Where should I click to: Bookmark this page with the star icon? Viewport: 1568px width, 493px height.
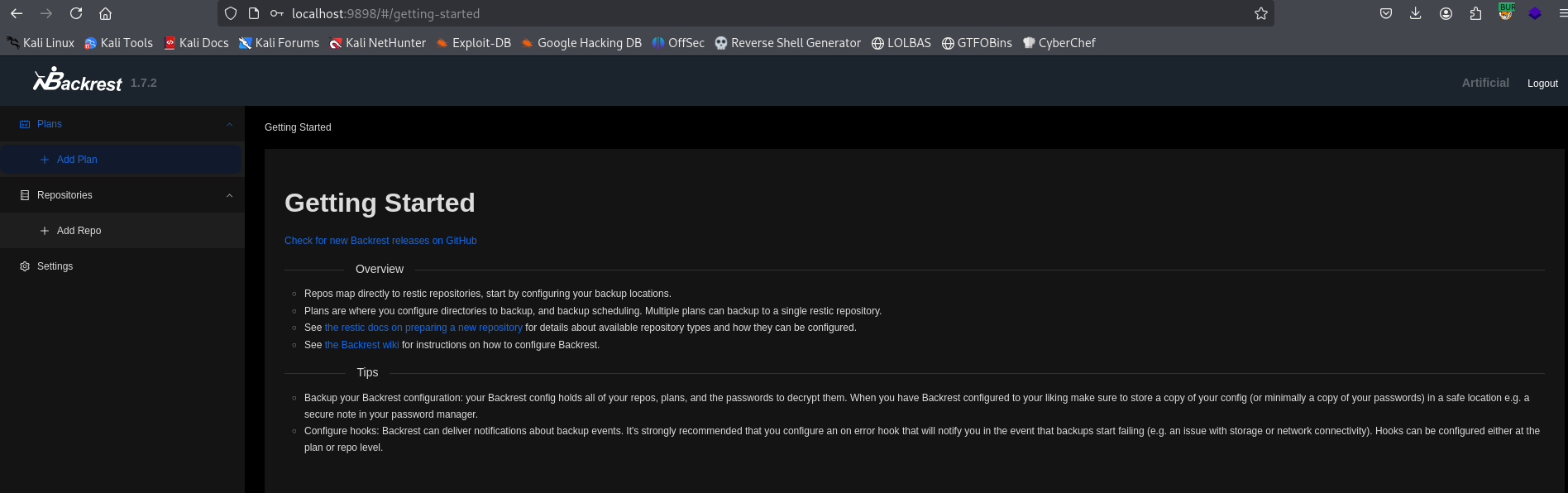pos(1260,13)
